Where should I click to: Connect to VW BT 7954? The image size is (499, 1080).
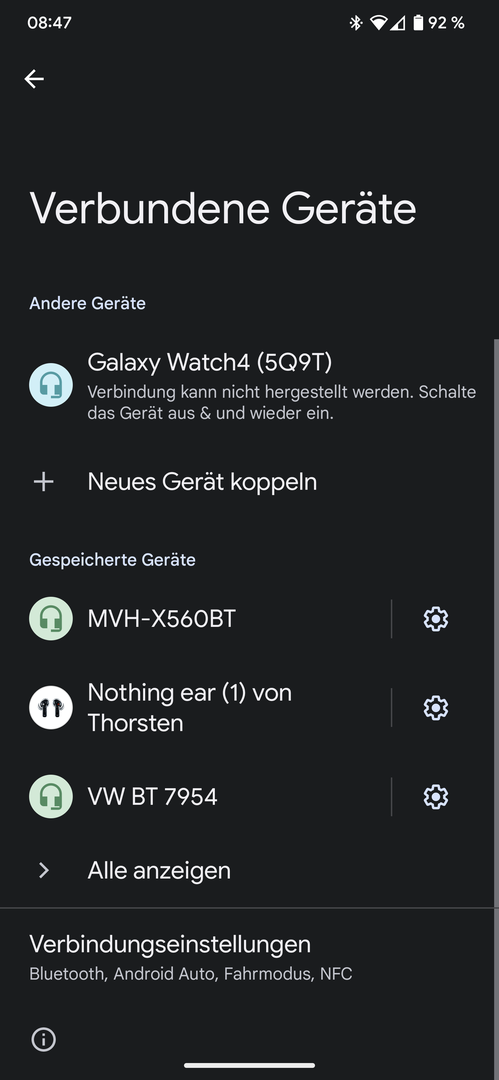[196, 797]
